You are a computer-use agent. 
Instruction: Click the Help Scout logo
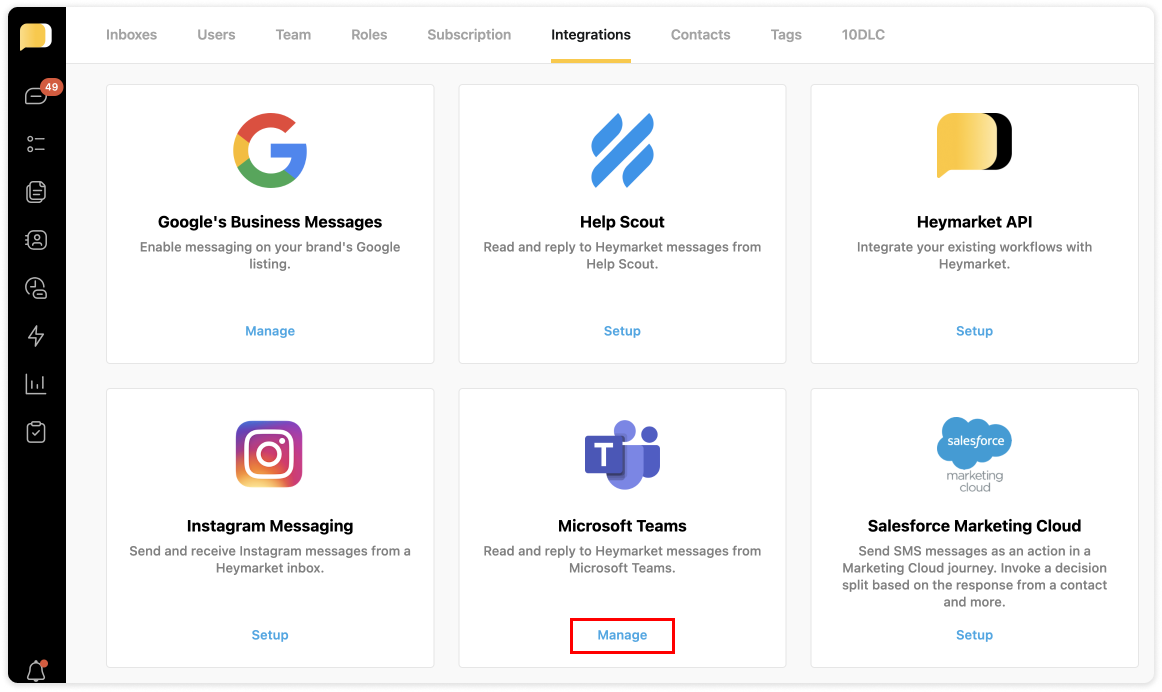coord(622,150)
